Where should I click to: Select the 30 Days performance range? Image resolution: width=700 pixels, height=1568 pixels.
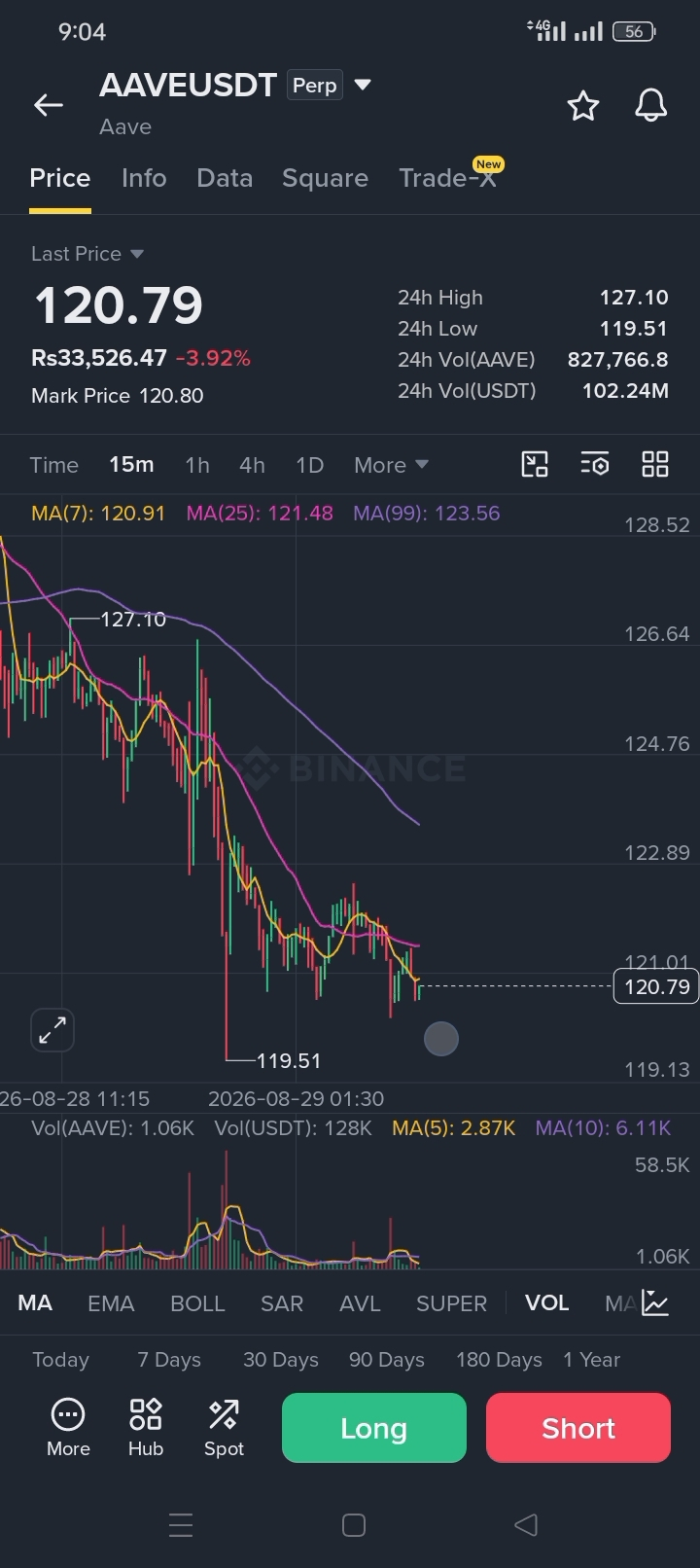coord(281,1360)
